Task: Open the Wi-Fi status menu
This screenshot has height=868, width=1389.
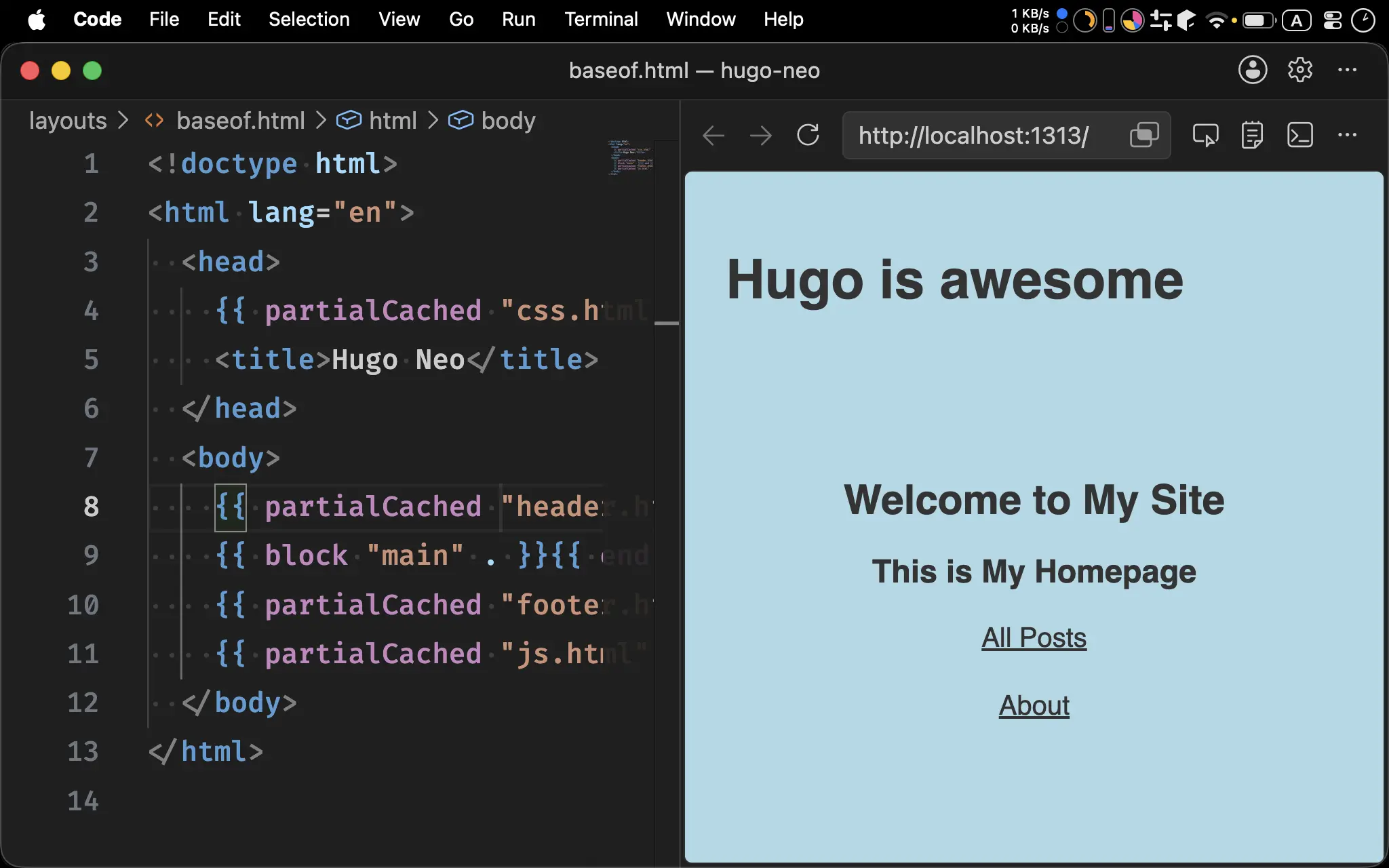Action: click(x=1217, y=20)
